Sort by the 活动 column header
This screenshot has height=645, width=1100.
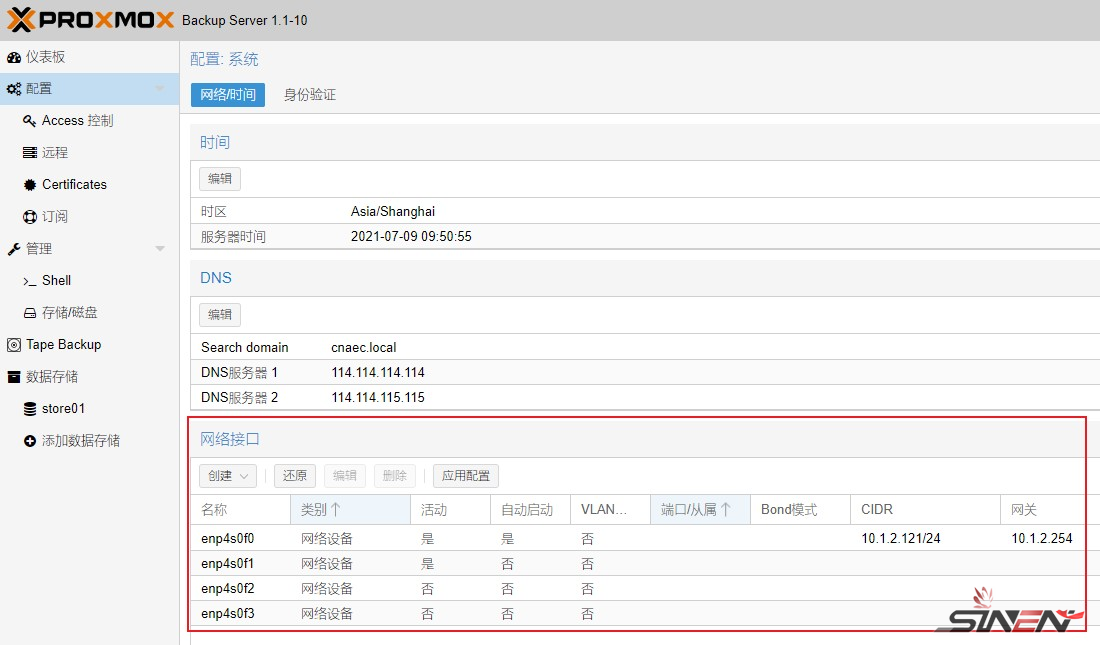pos(450,510)
